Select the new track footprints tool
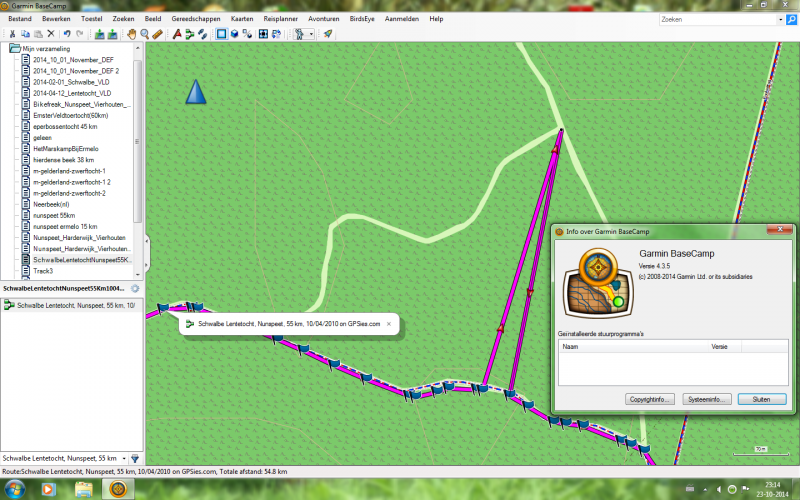This screenshot has height=500, width=800. click(x=203, y=34)
